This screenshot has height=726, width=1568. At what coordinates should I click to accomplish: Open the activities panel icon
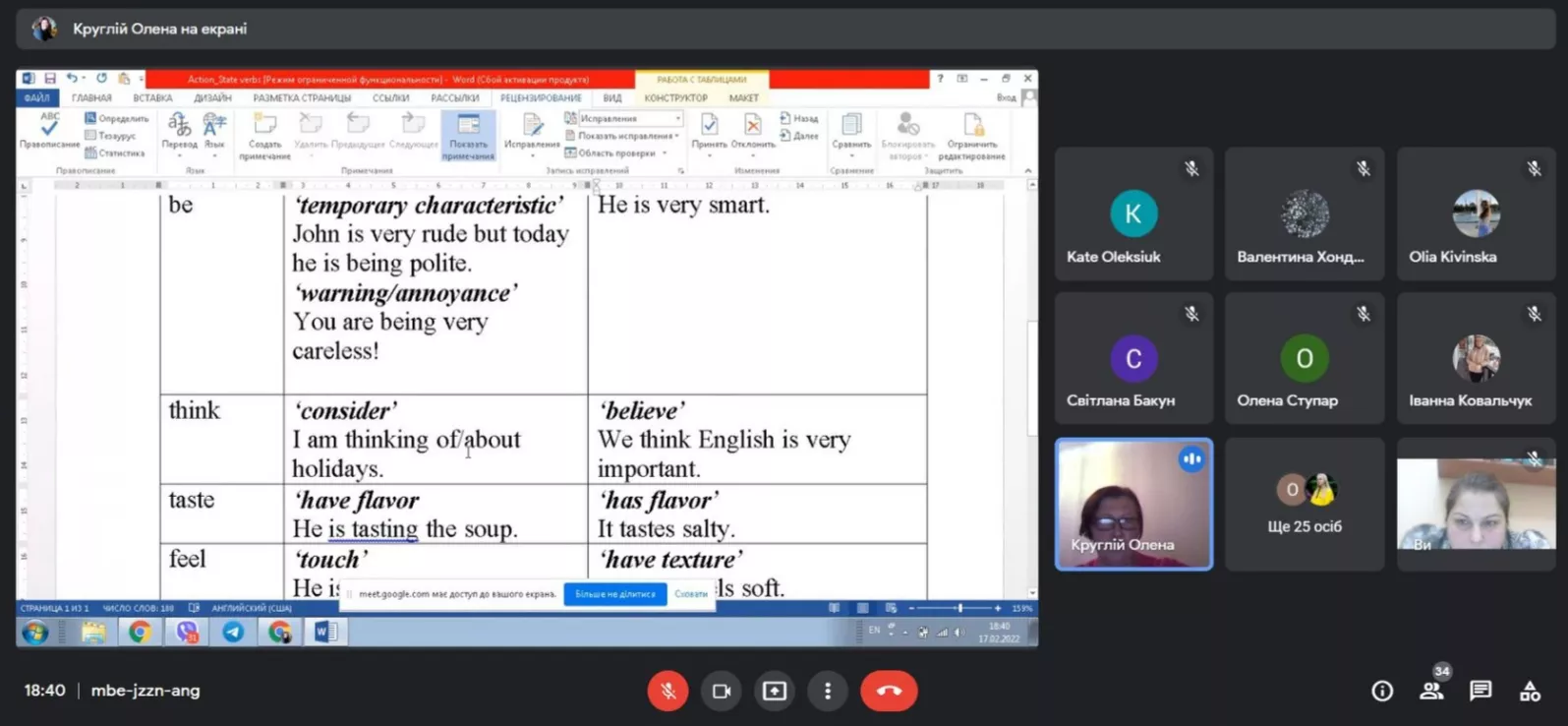pyautogui.click(x=1530, y=692)
